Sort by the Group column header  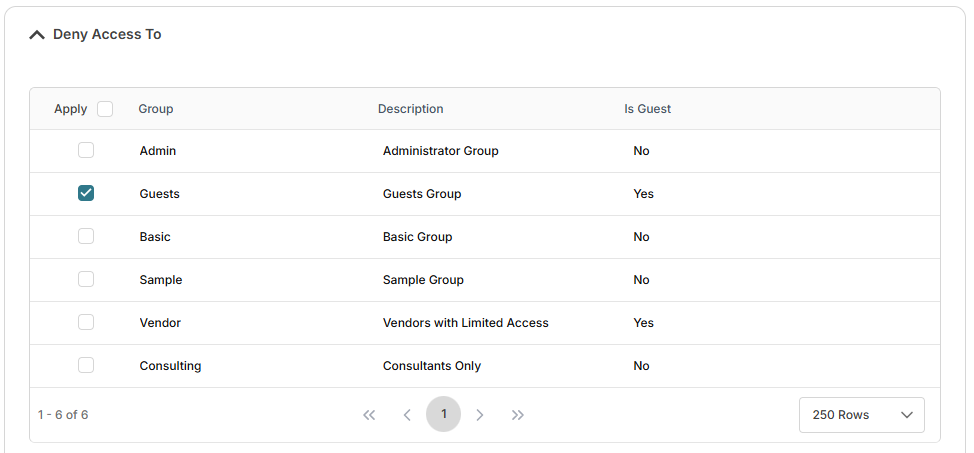156,109
